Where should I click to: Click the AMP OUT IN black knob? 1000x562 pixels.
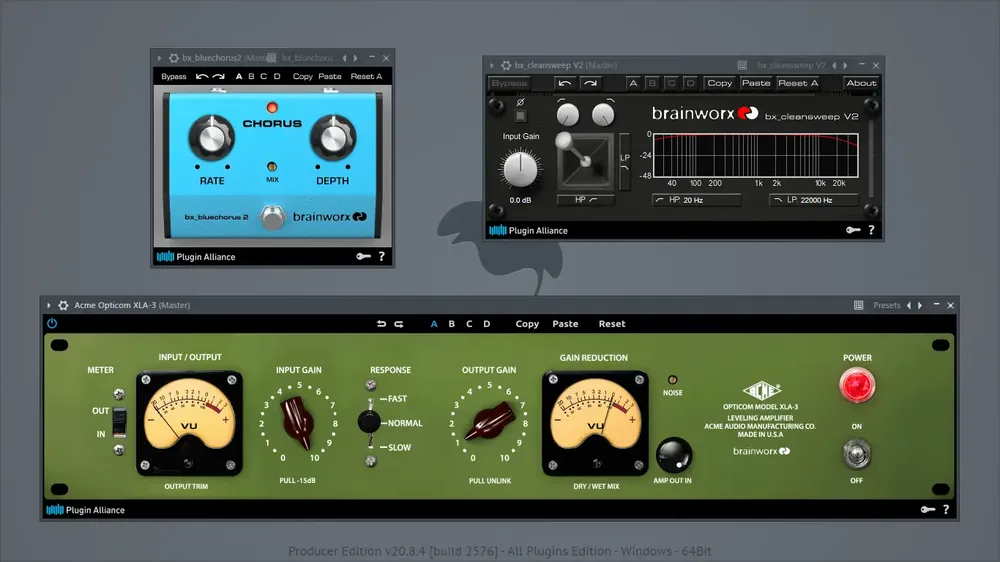[x=673, y=455]
